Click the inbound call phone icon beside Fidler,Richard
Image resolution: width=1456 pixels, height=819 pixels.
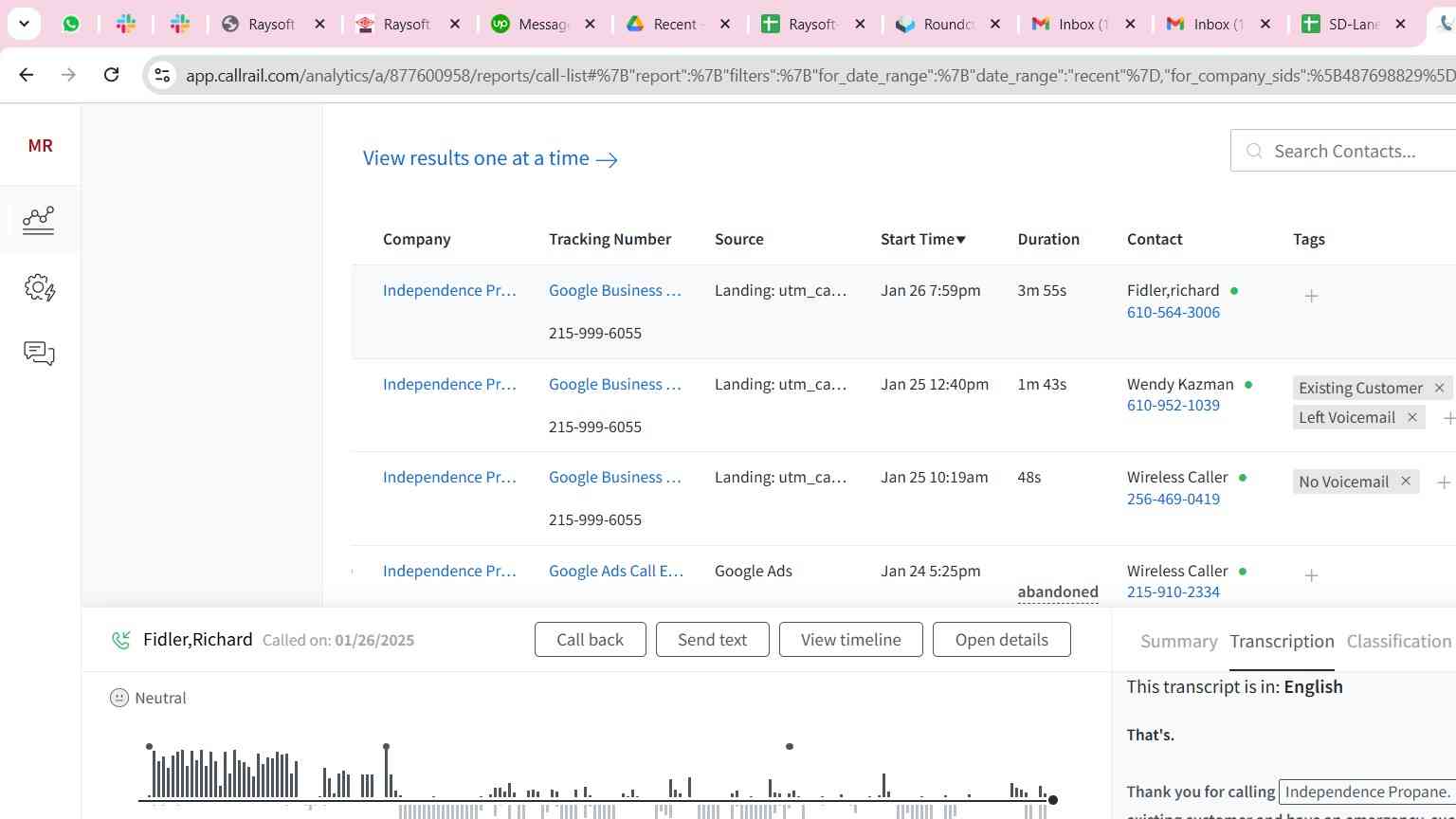click(x=120, y=640)
